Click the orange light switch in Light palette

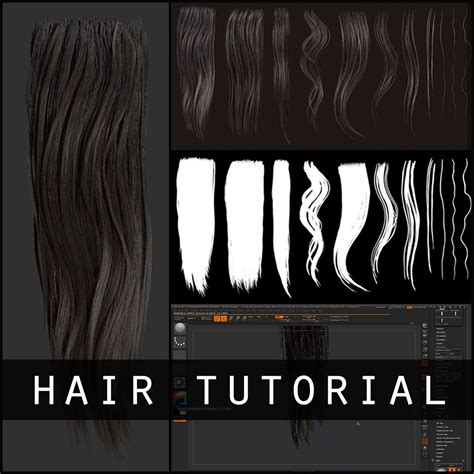(x=452, y=470)
